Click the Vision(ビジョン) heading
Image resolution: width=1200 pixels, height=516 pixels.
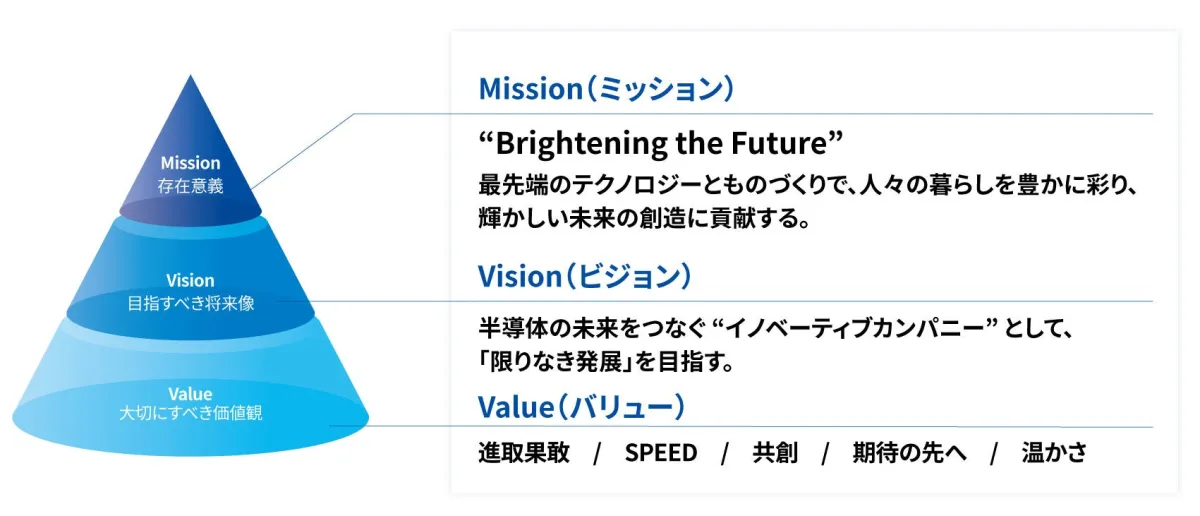point(585,276)
